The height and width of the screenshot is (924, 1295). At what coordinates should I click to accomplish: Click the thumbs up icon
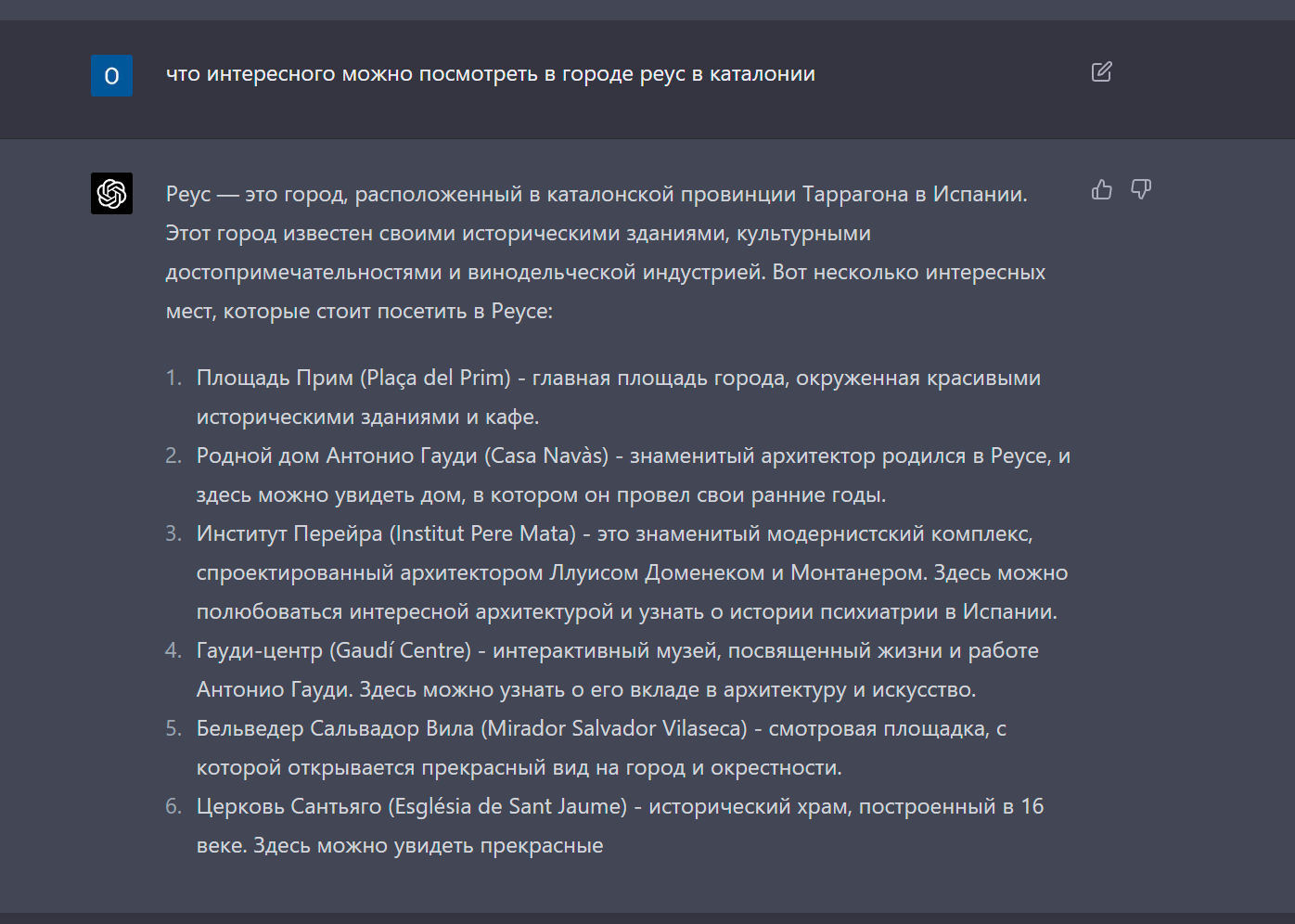click(x=1101, y=190)
